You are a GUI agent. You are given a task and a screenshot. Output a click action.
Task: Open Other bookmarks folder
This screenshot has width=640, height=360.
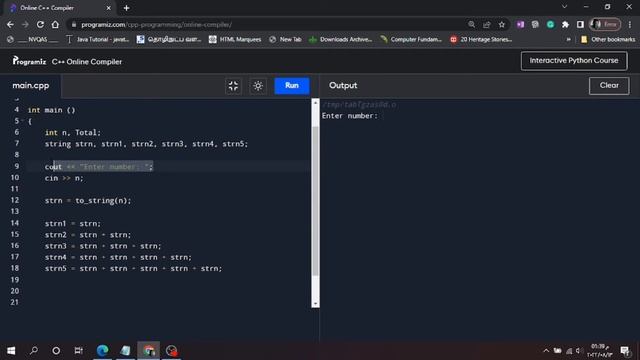coord(608,39)
